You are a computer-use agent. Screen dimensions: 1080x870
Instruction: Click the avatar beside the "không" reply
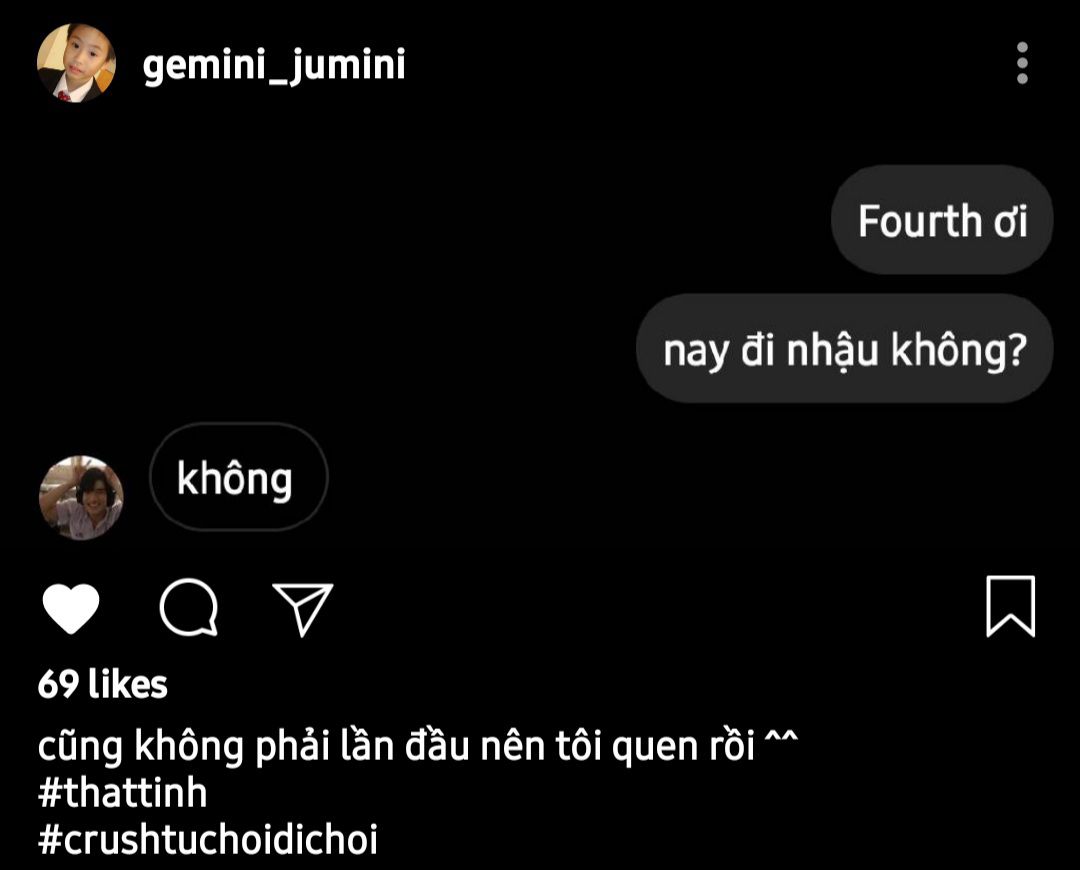(x=81, y=497)
